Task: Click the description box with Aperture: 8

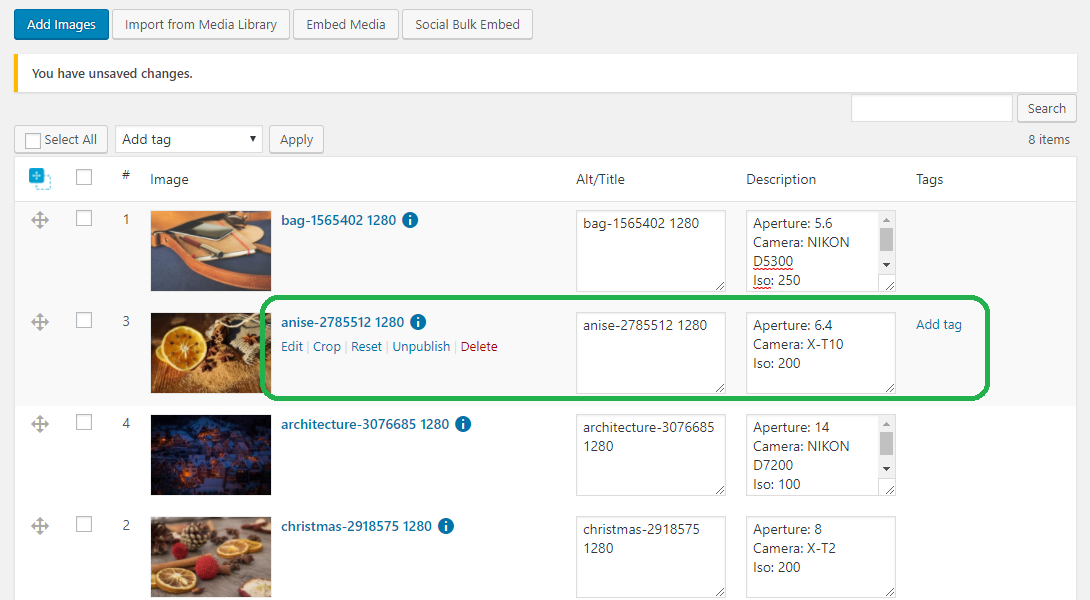Action: click(x=820, y=557)
